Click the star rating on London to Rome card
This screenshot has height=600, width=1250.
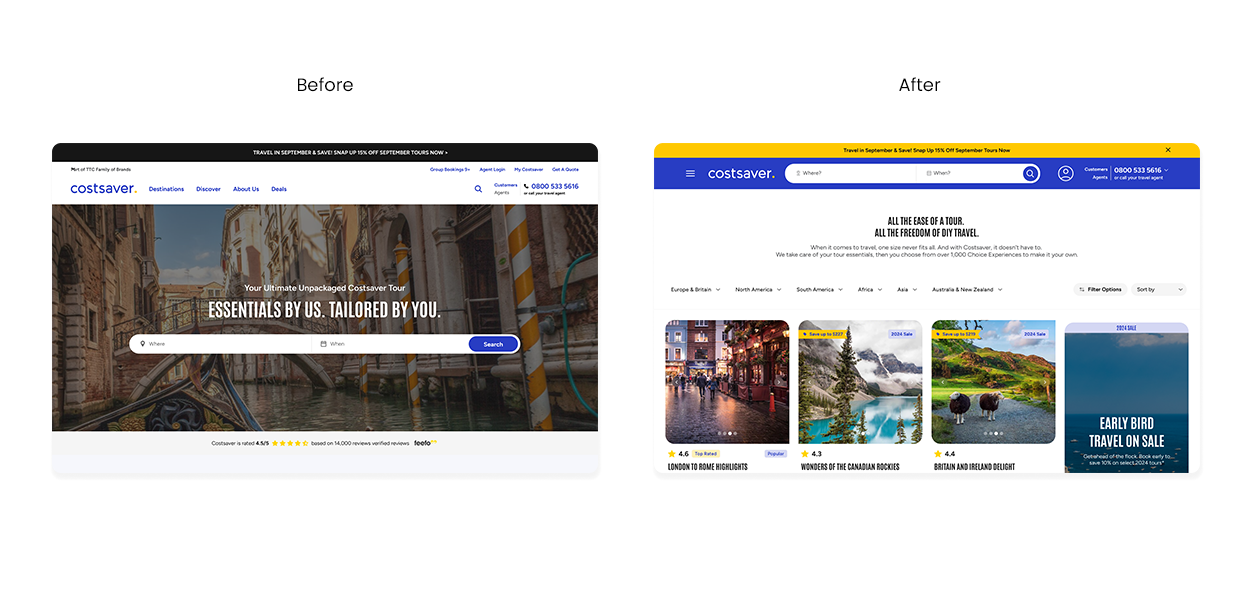678,454
